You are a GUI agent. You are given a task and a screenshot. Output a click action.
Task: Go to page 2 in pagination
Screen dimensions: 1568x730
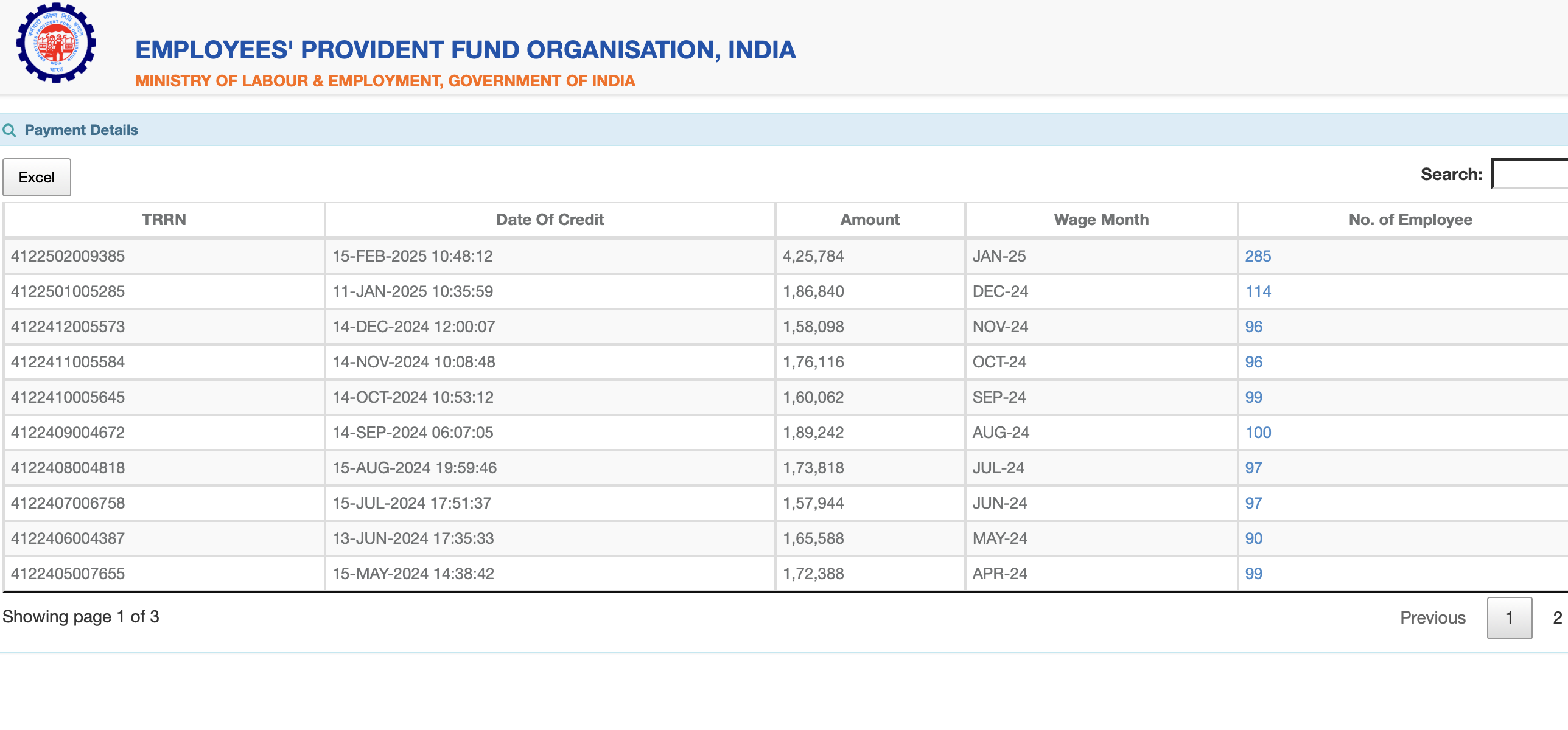coord(1557,617)
